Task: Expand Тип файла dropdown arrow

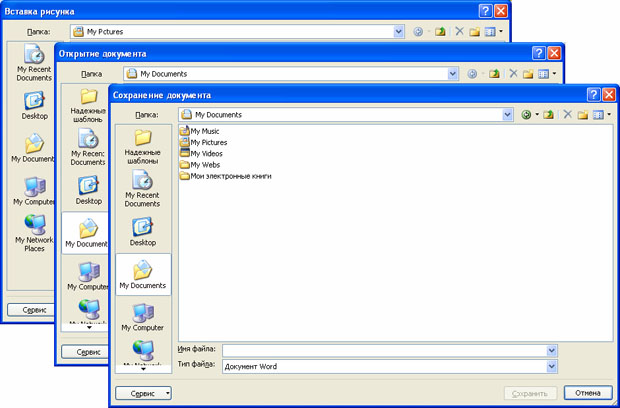Action: pos(552,366)
